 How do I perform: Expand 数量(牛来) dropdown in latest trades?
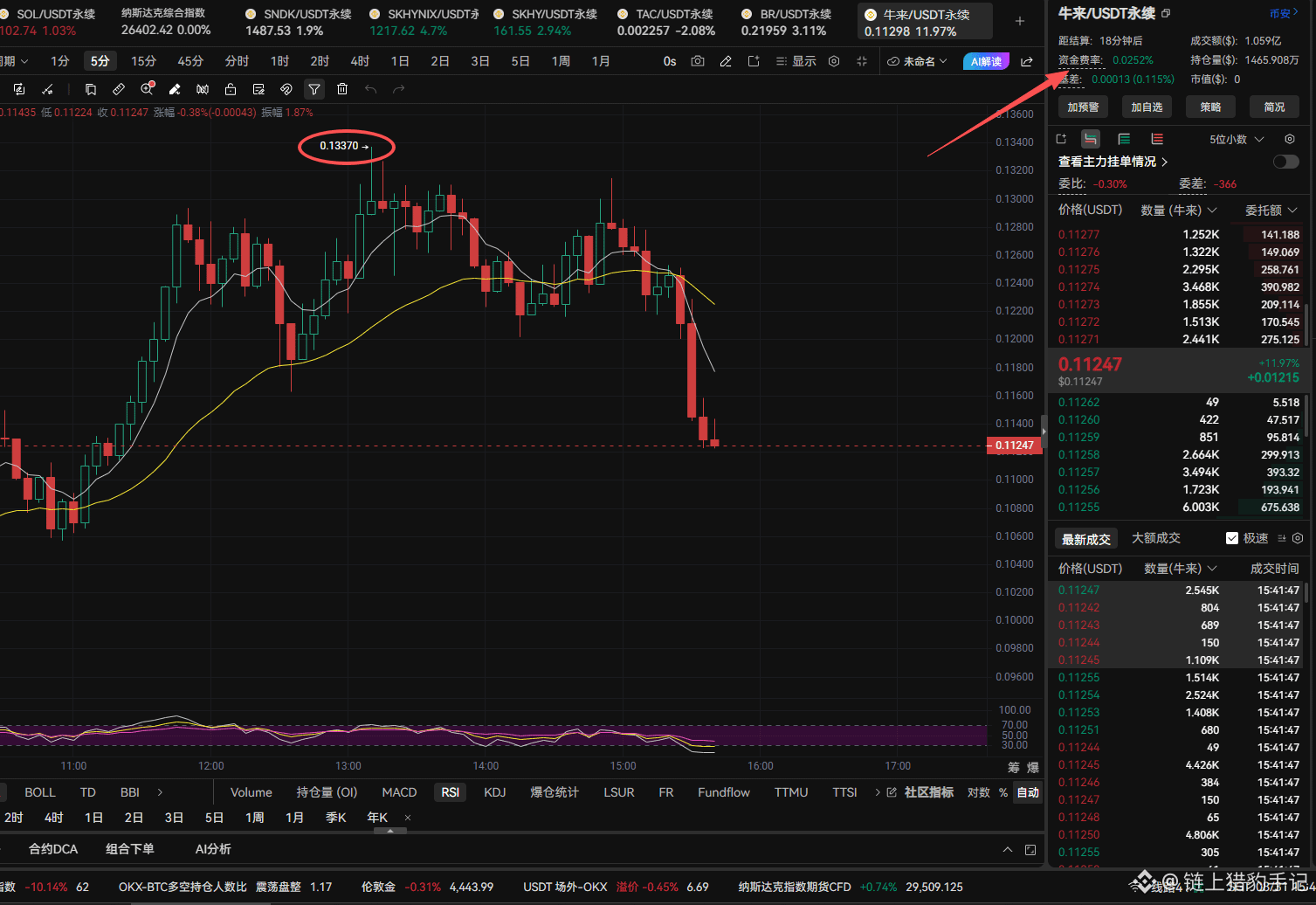point(1181,568)
